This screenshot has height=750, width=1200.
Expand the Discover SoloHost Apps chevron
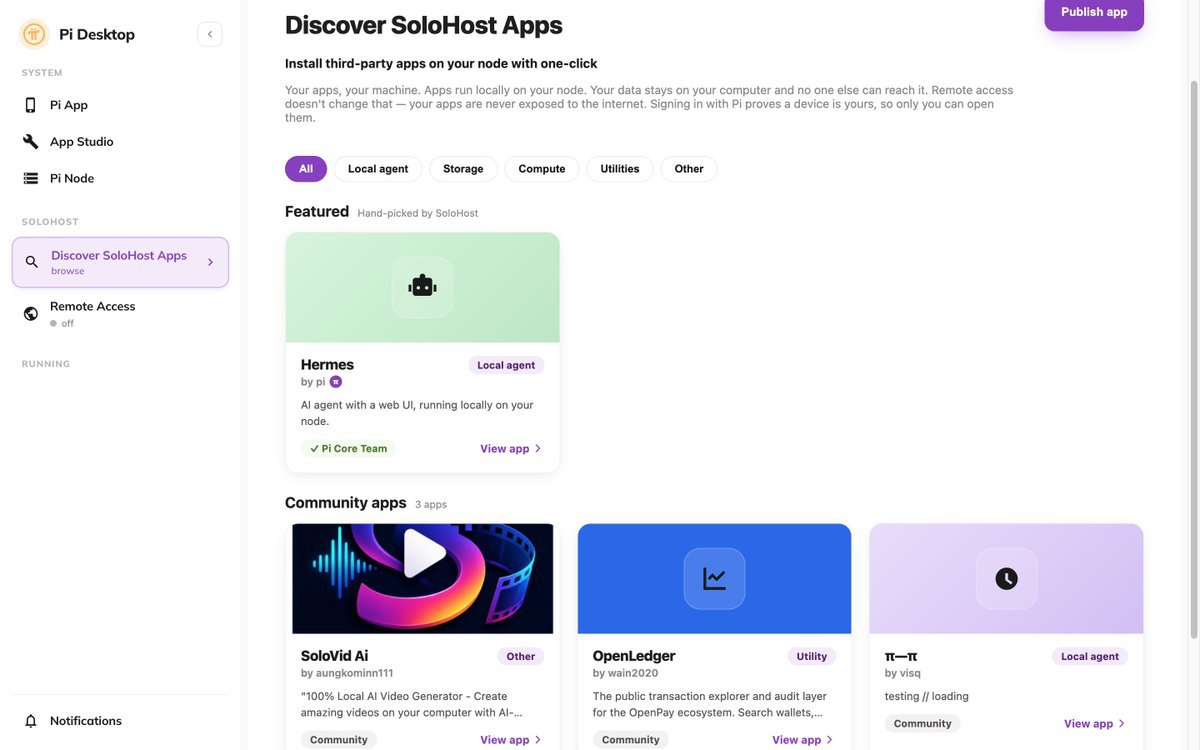point(210,262)
